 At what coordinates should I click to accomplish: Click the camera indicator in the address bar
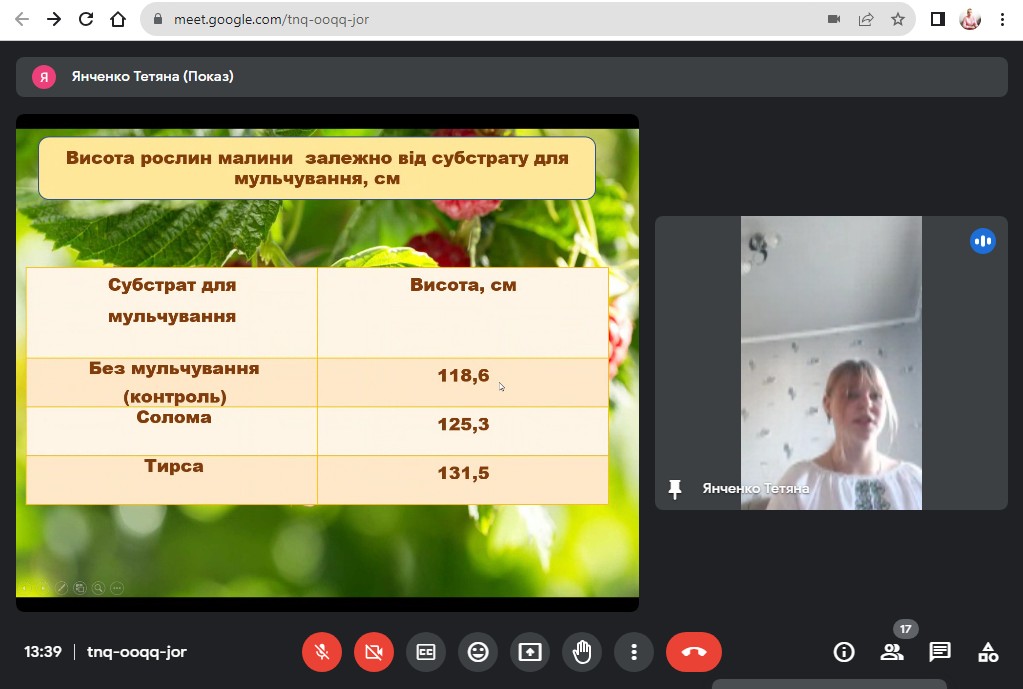click(x=834, y=19)
